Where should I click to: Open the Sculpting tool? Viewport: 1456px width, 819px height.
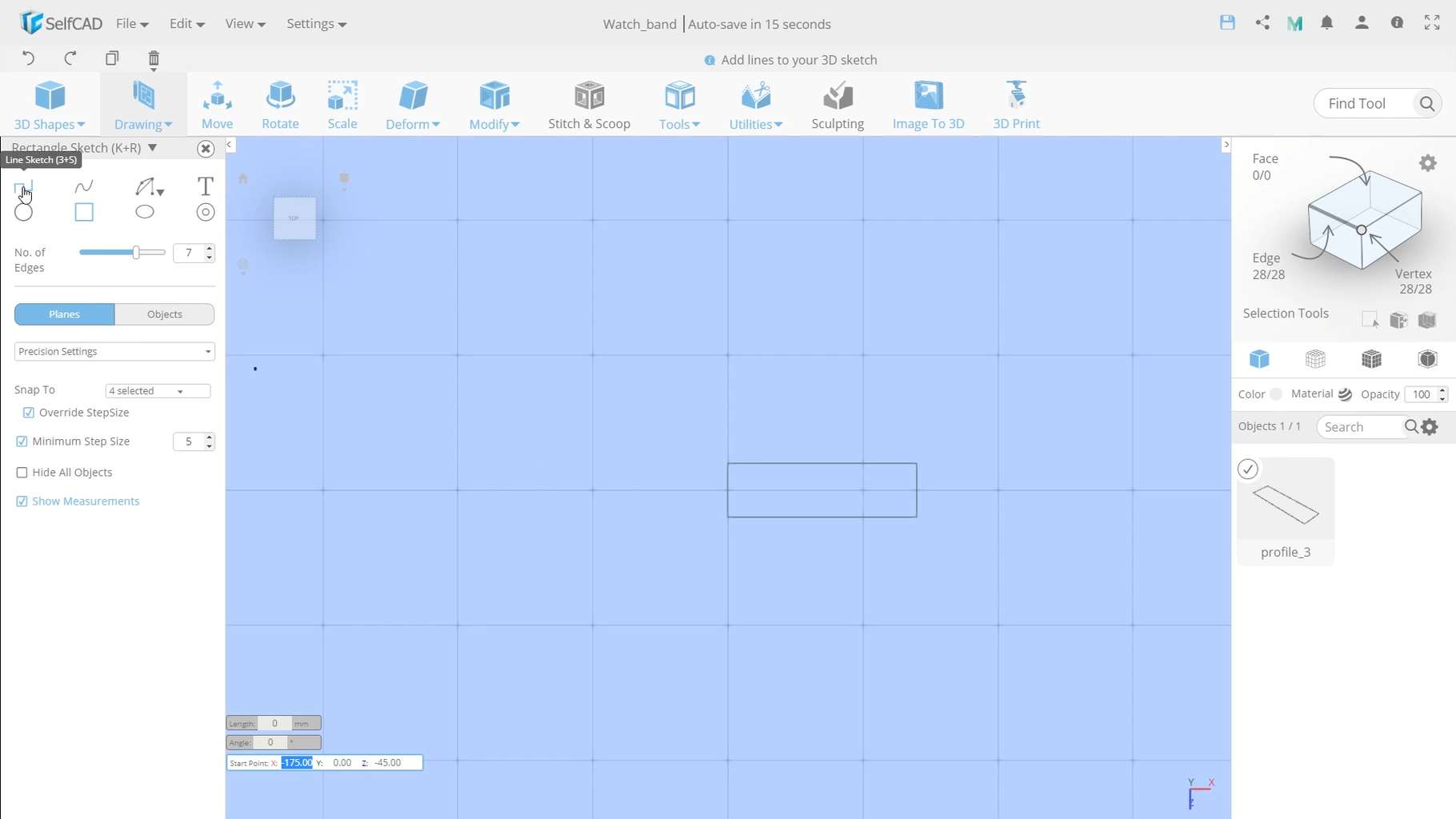(838, 105)
